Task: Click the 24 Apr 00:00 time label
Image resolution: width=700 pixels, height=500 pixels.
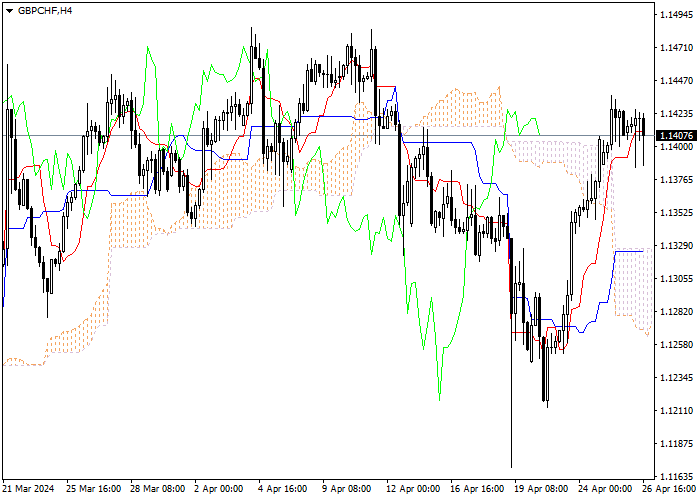Action: (606, 489)
